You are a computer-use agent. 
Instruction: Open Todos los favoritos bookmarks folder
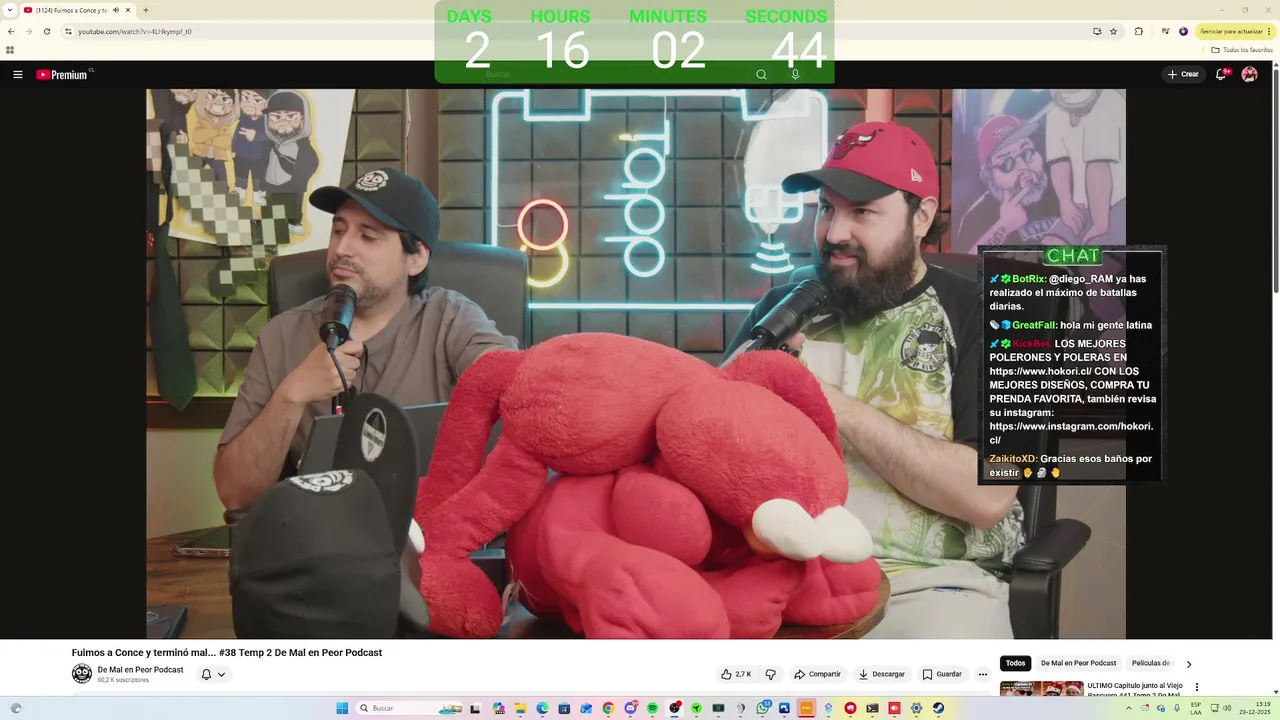coord(1242,50)
